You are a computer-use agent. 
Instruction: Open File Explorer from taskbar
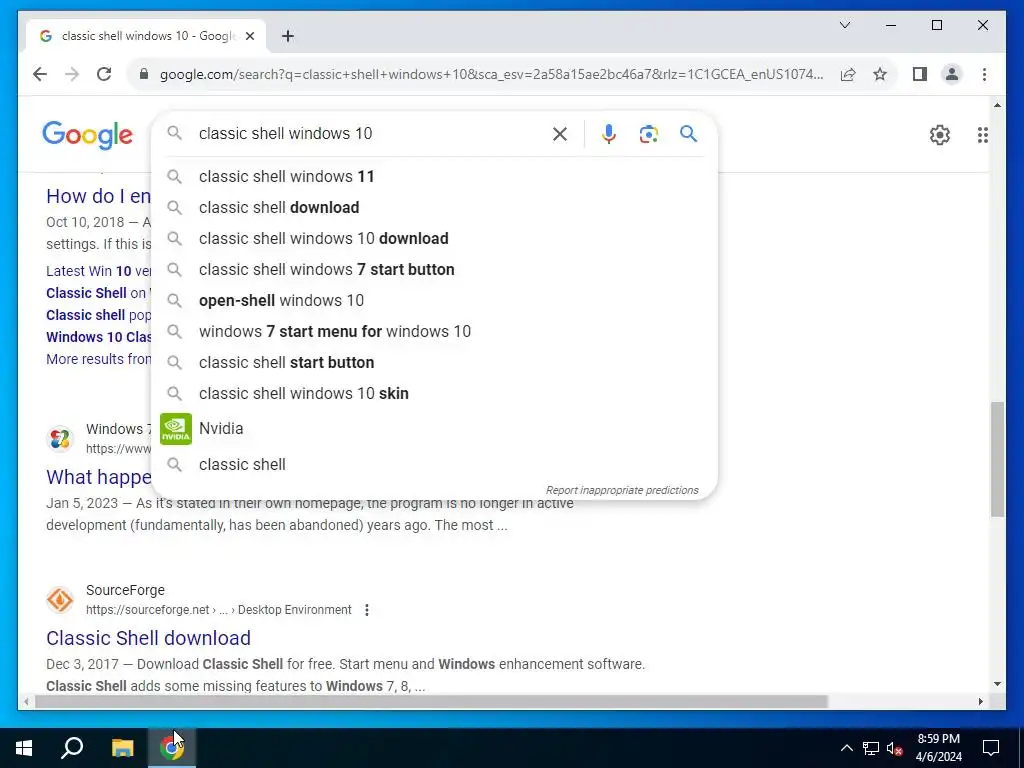pos(122,748)
